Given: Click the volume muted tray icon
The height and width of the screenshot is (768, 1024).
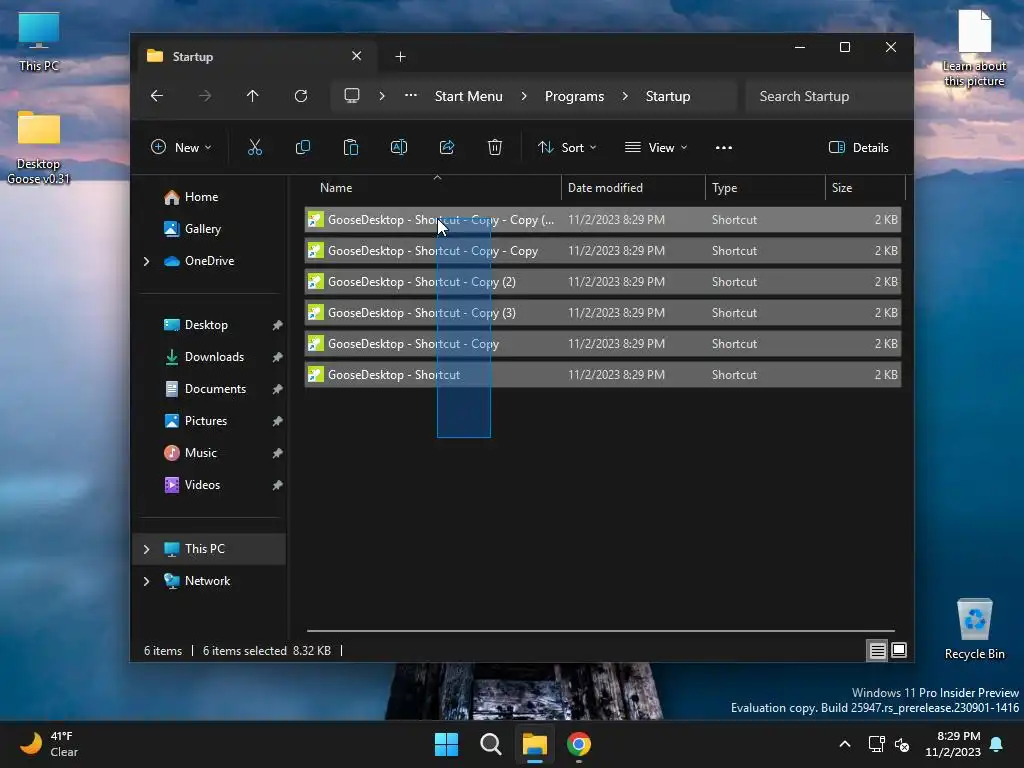Looking at the screenshot, I should [902, 744].
